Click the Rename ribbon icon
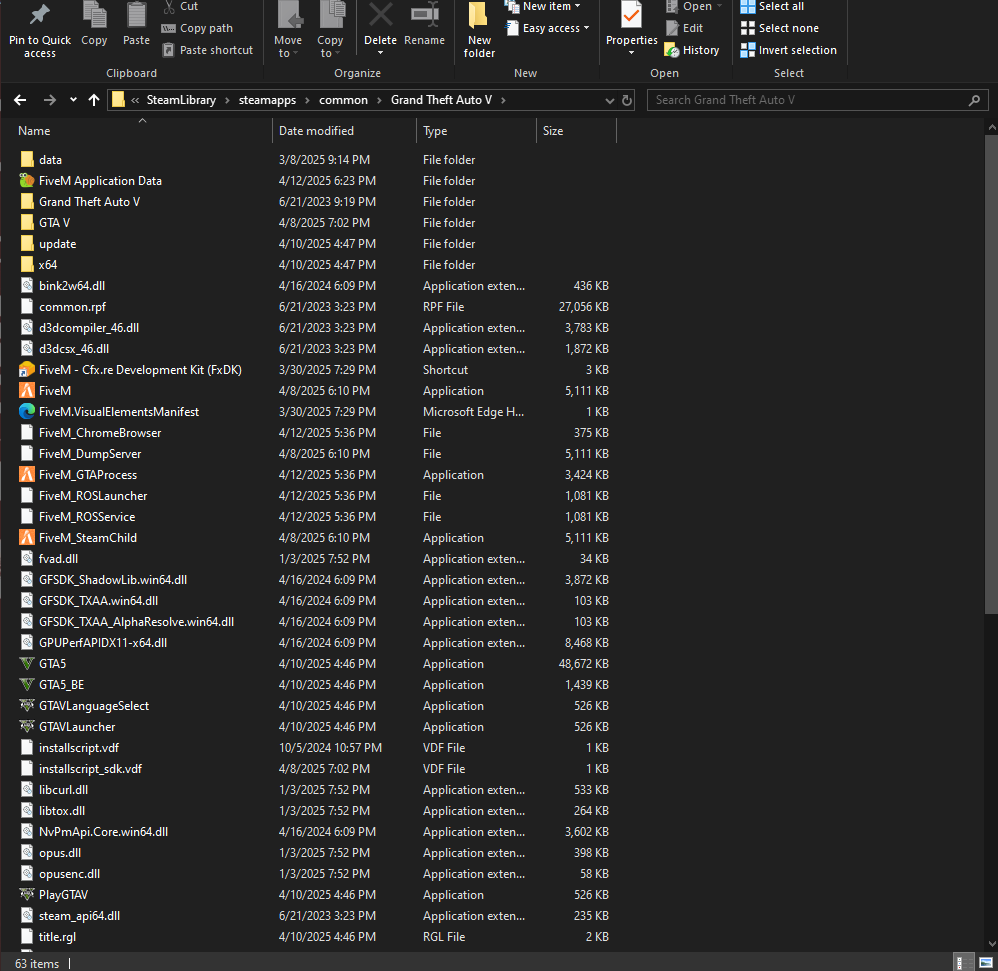This screenshot has width=998, height=971. tap(425, 15)
